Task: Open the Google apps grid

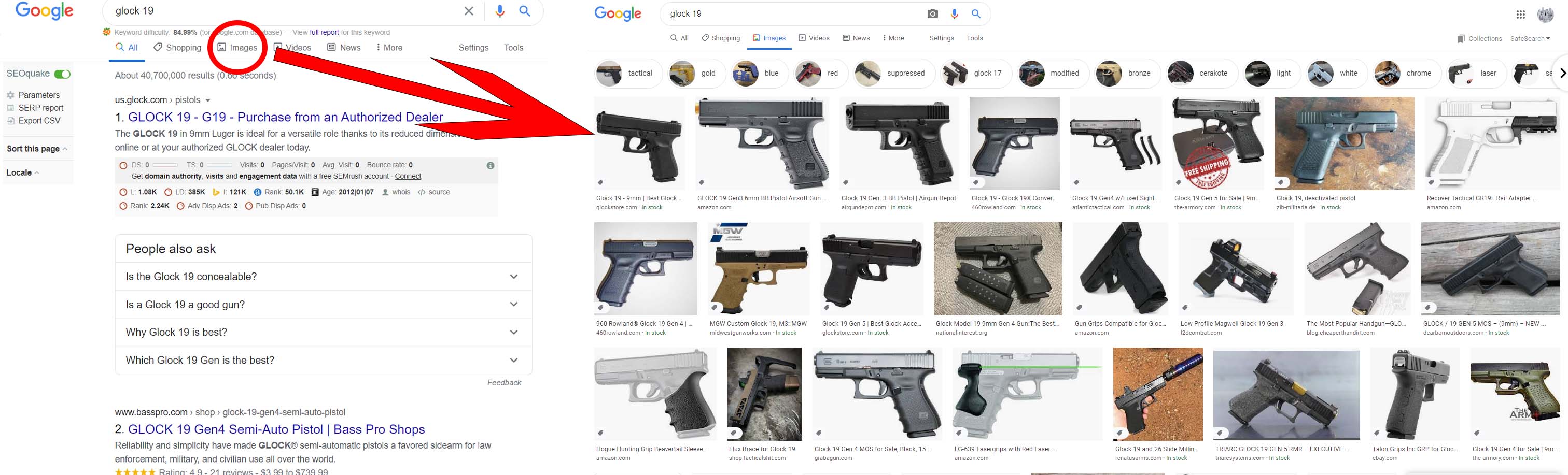Action: click(x=1520, y=15)
